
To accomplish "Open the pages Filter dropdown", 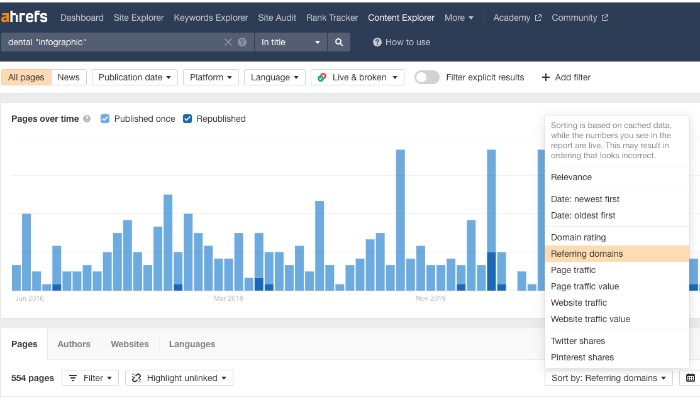I will click(90, 378).
